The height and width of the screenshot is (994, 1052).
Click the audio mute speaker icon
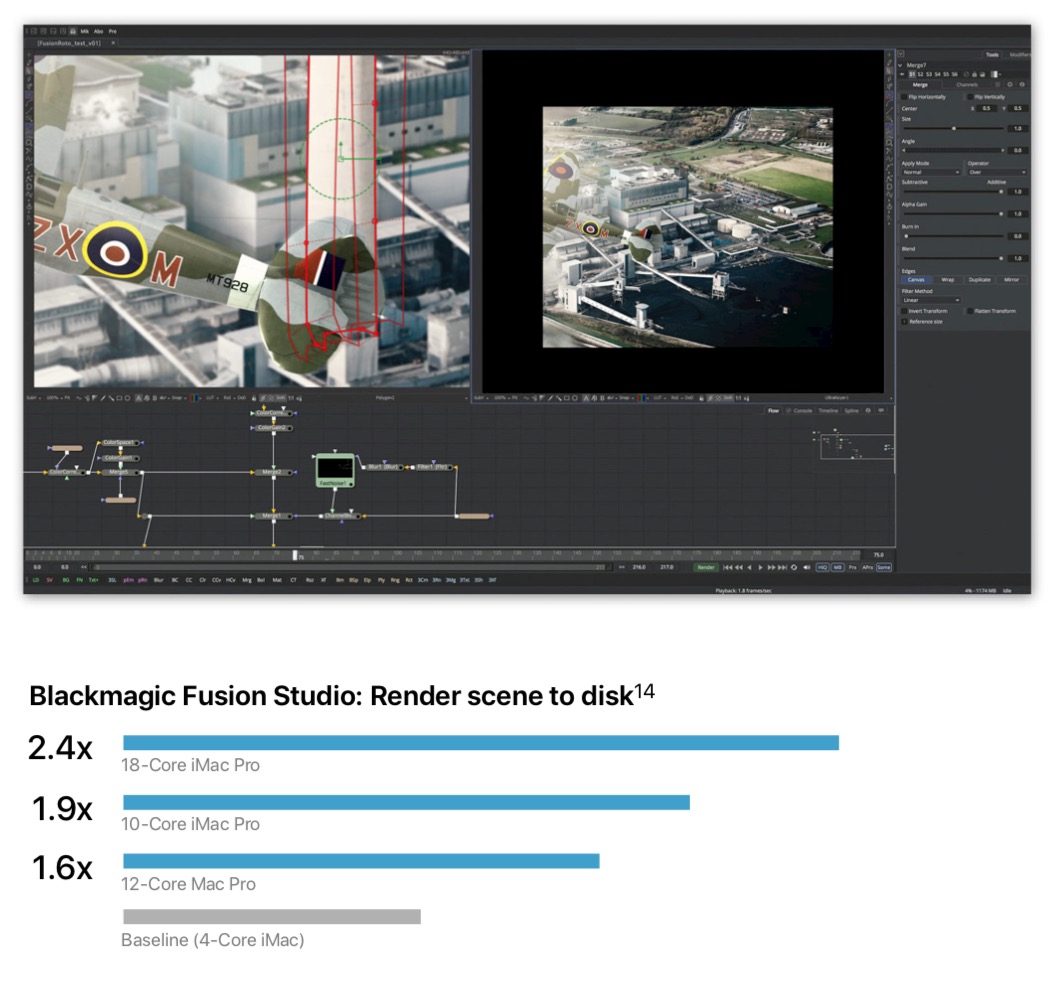point(807,567)
